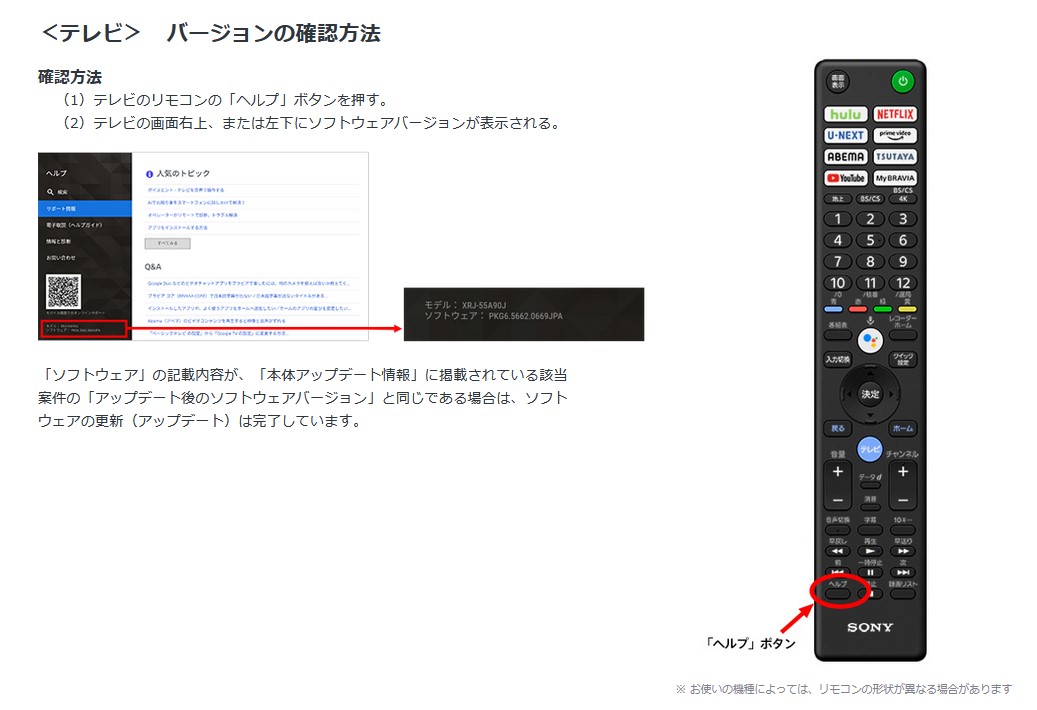
Task: Click the ヘルプ help button on remote
Action: click(x=837, y=594)
